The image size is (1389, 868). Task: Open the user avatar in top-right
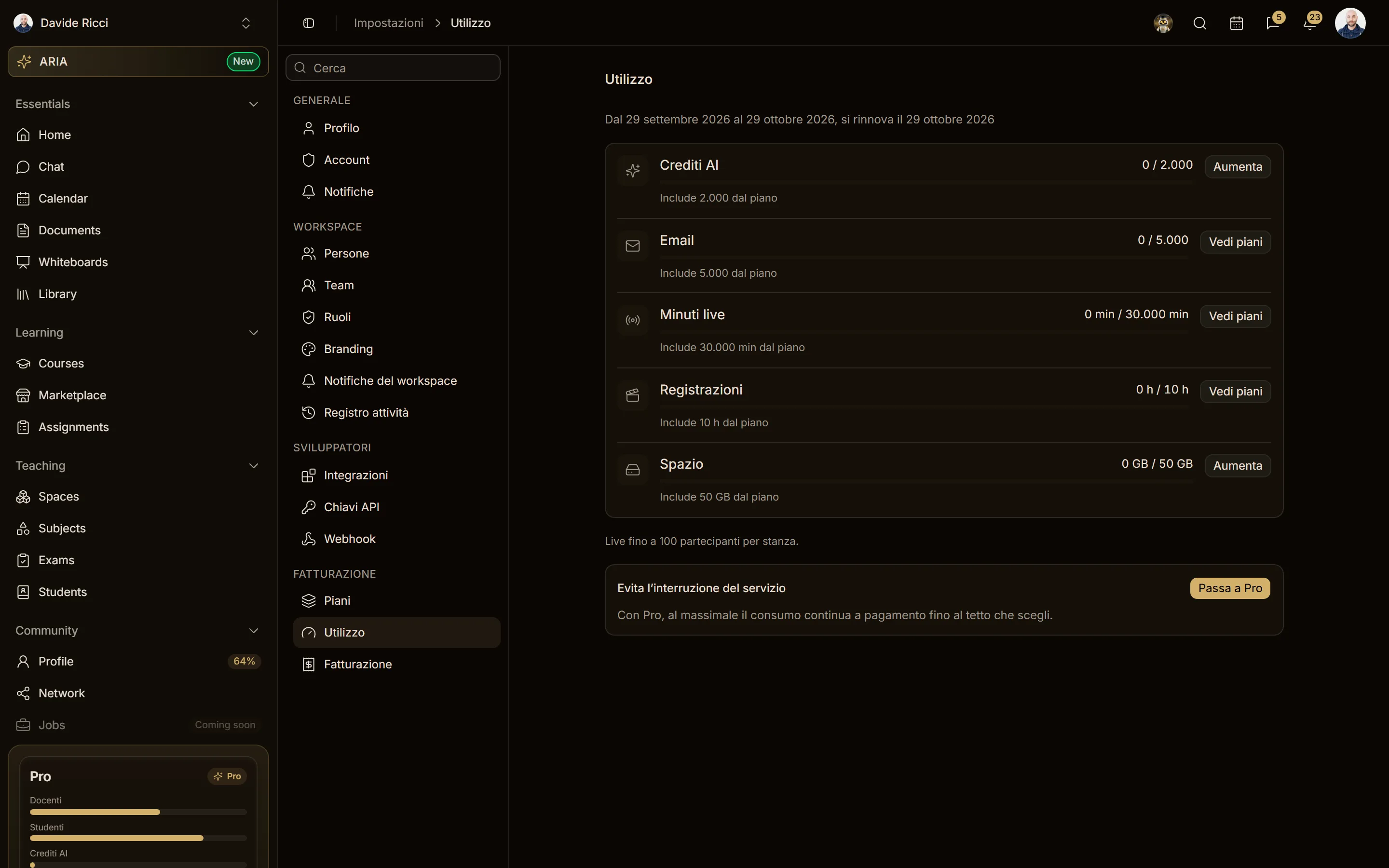click(1350, 23)
